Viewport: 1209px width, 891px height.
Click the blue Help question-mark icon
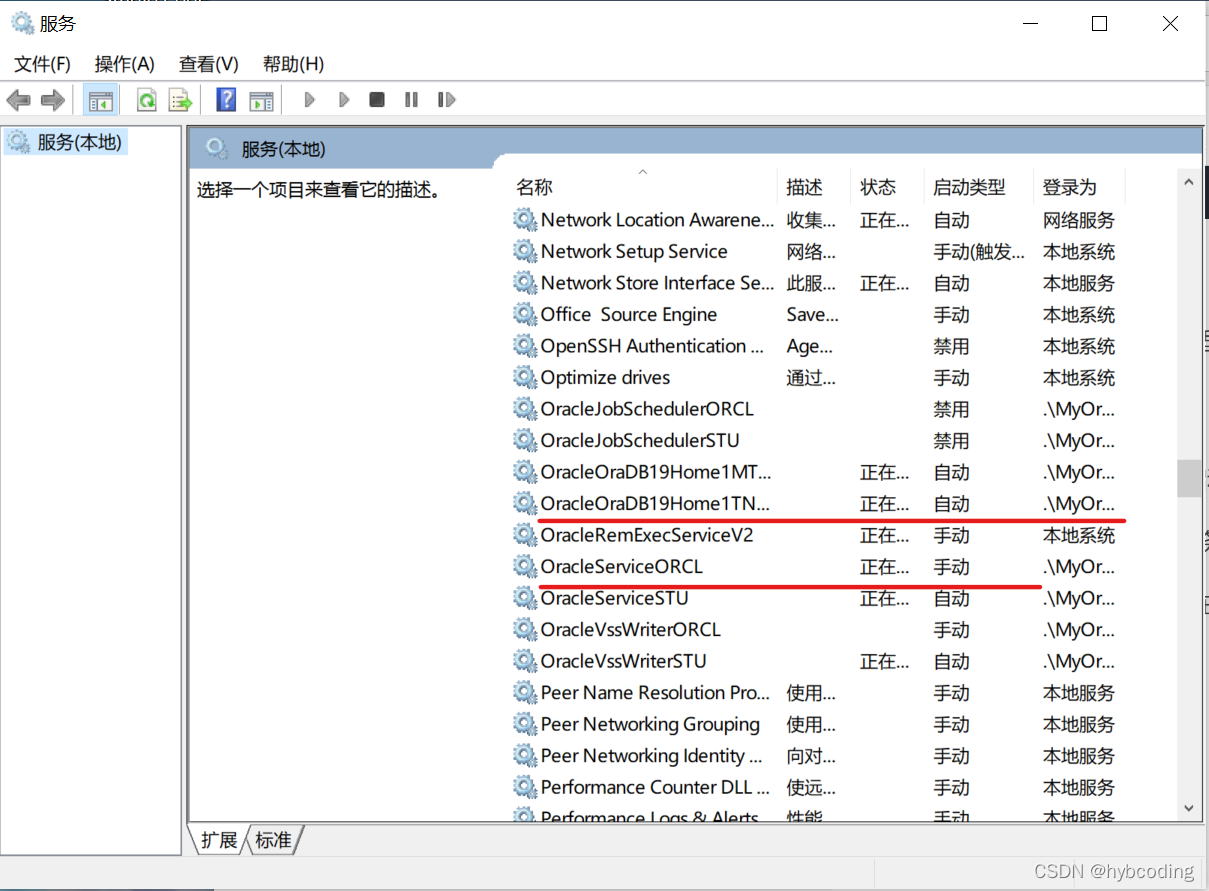227,100
